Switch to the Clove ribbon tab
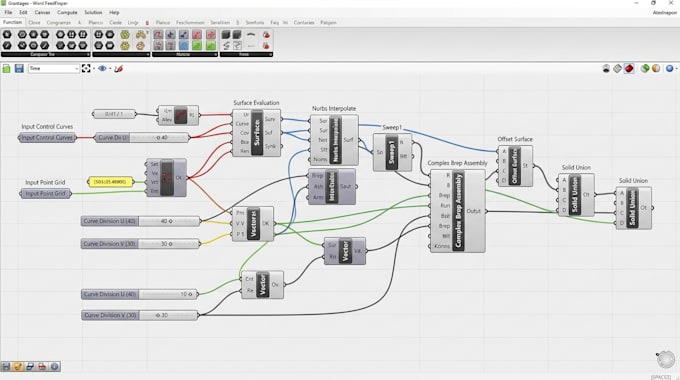The height and width of the screenshot is (380, 680). pyautogui.click(x=34, y=23)
